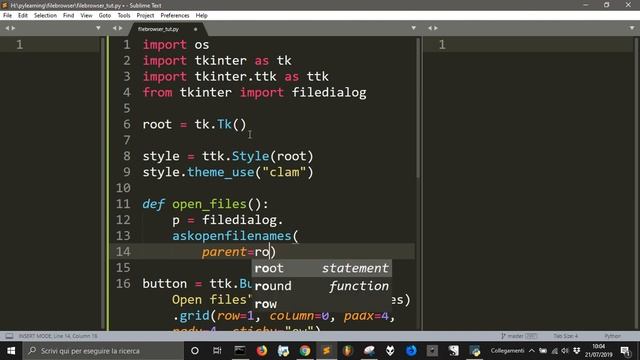This screenshot has height=360, width=640.
Task: Open middle pane tab list dropdown
Action: coord(413,28)
